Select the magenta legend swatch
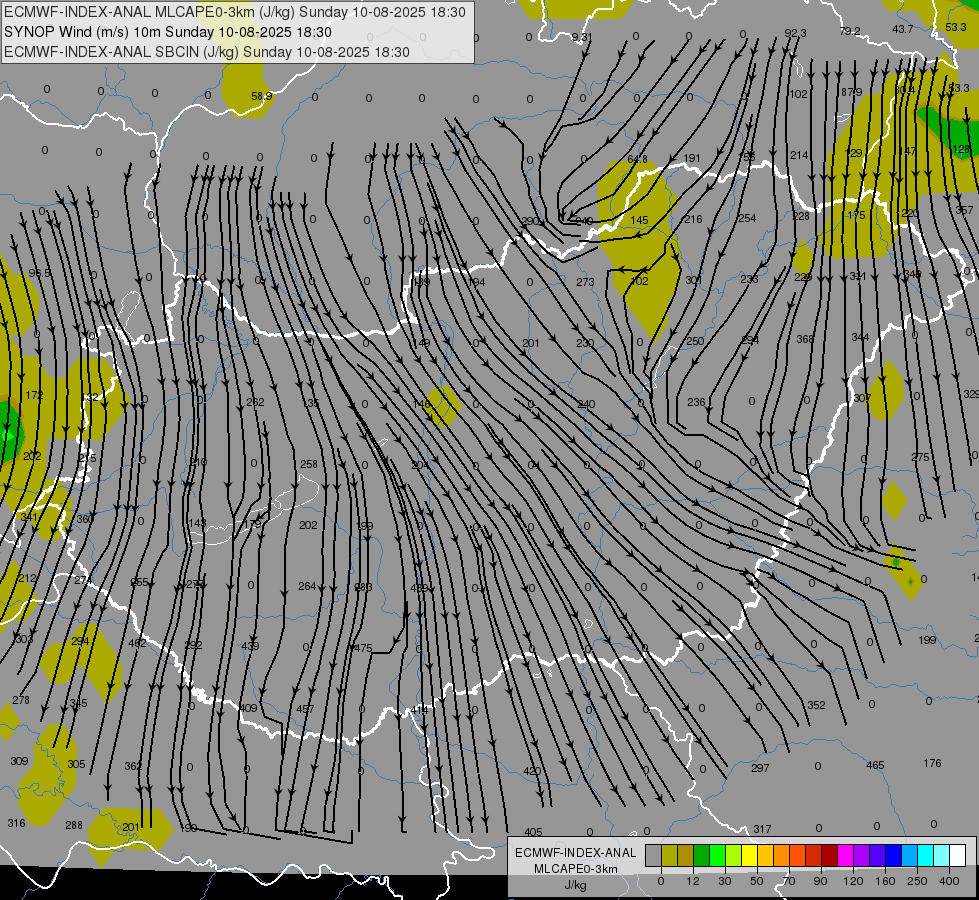The height and width of the screenshot is (900, 979). [845, 856]
